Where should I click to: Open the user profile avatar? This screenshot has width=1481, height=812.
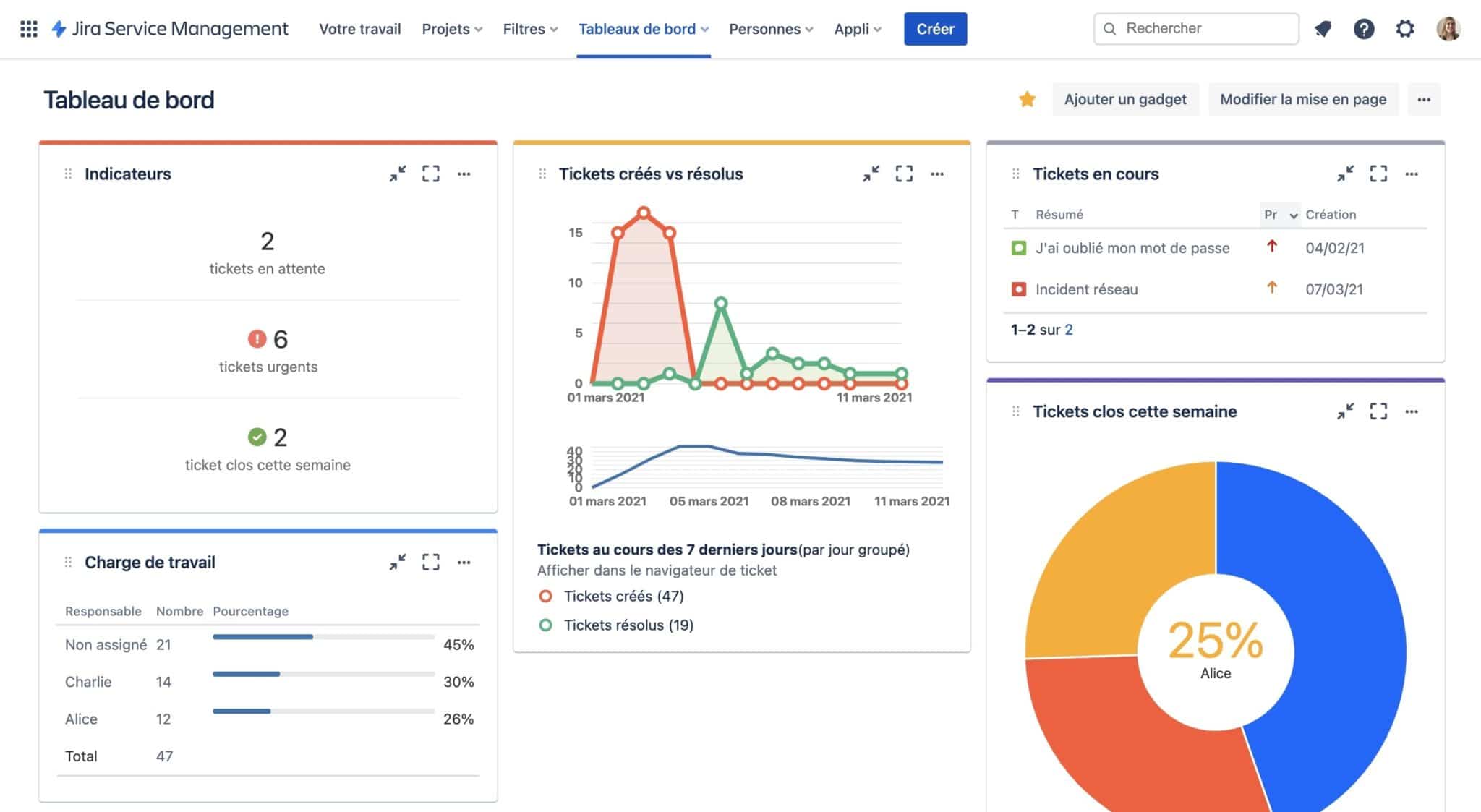[x=1448, y=29]
